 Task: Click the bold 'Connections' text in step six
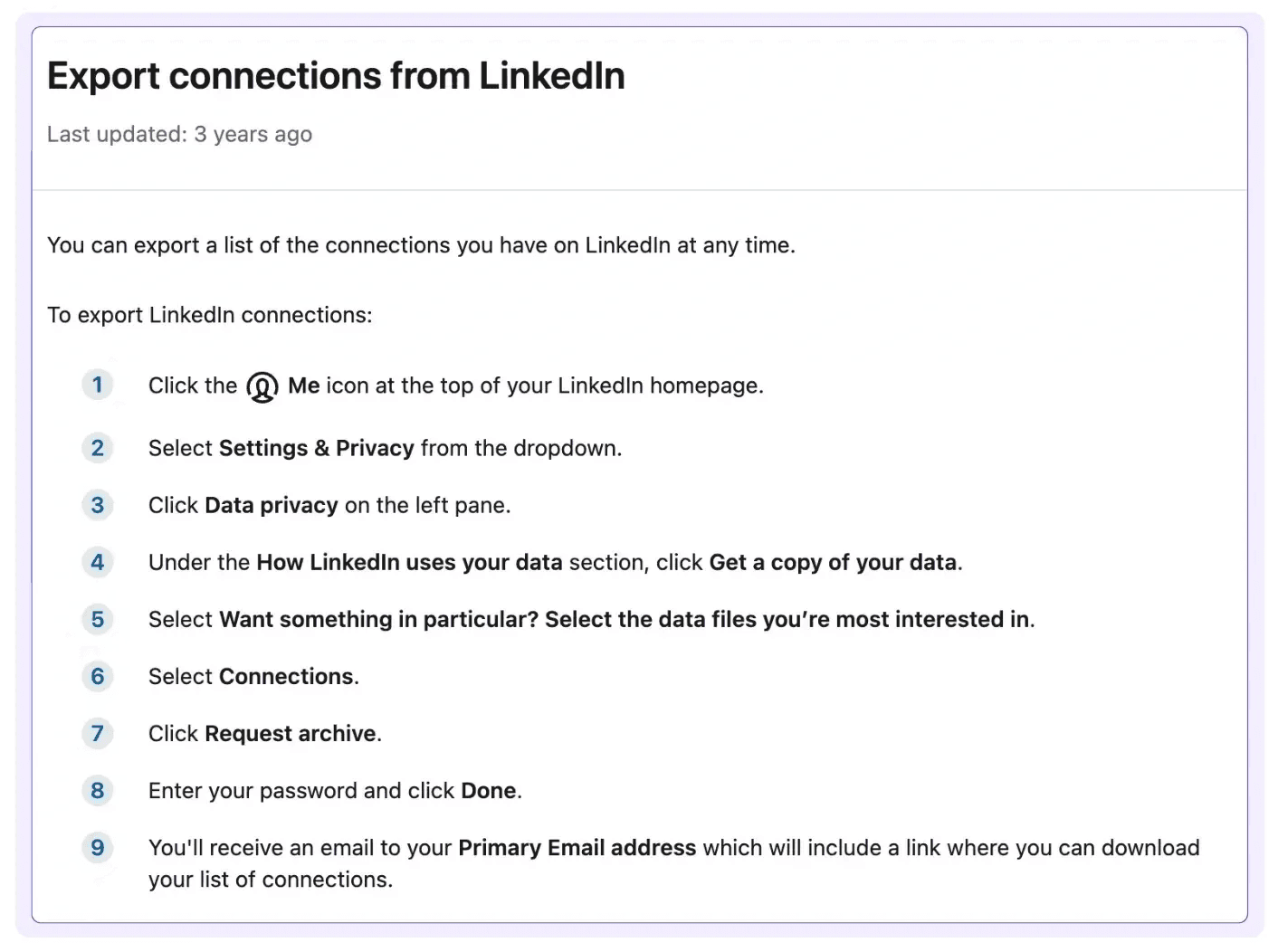(x=286, y=677)
